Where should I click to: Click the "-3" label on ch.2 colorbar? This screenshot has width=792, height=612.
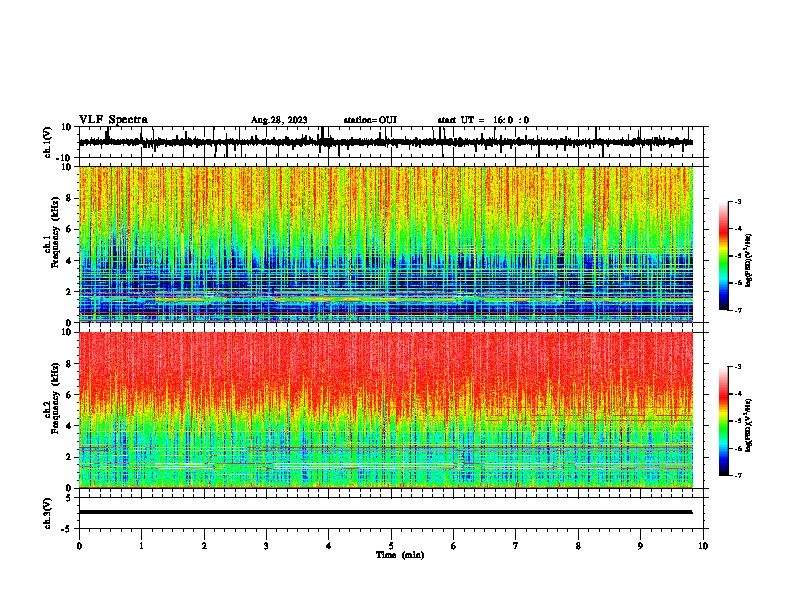[737, 367]
